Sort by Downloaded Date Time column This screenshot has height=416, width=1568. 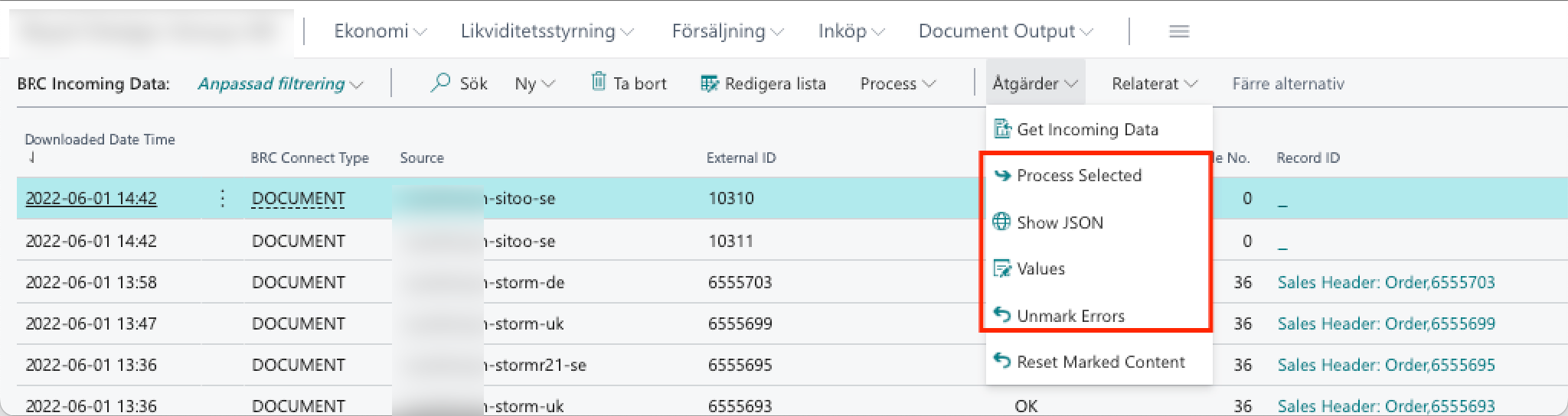click(x=100, y=140)
